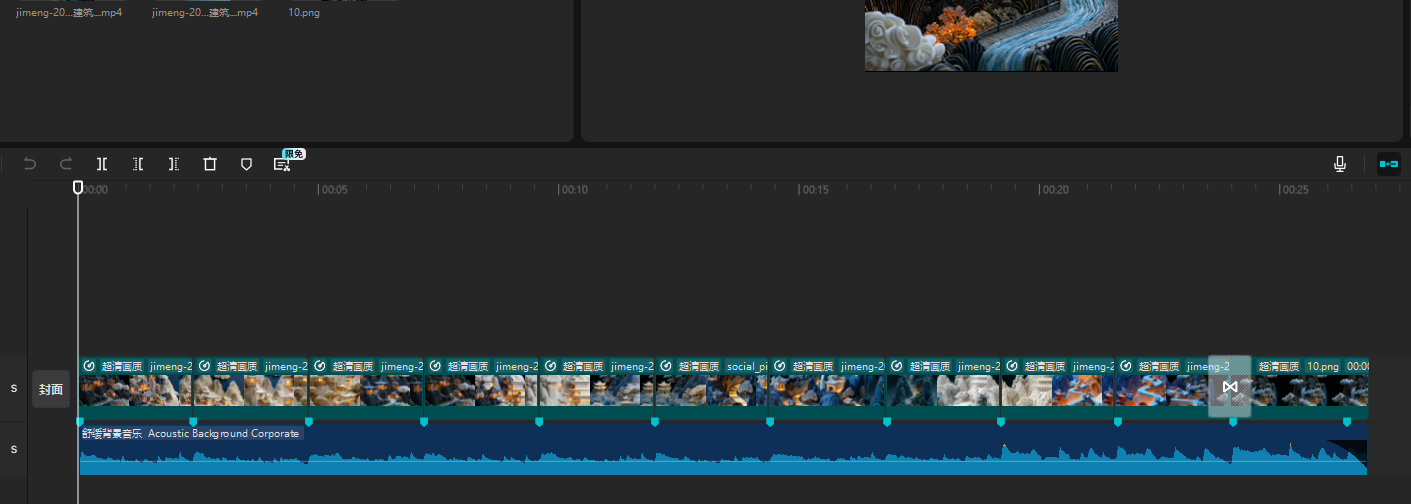Click the tool icon with 限免 badge

[282, 164]
